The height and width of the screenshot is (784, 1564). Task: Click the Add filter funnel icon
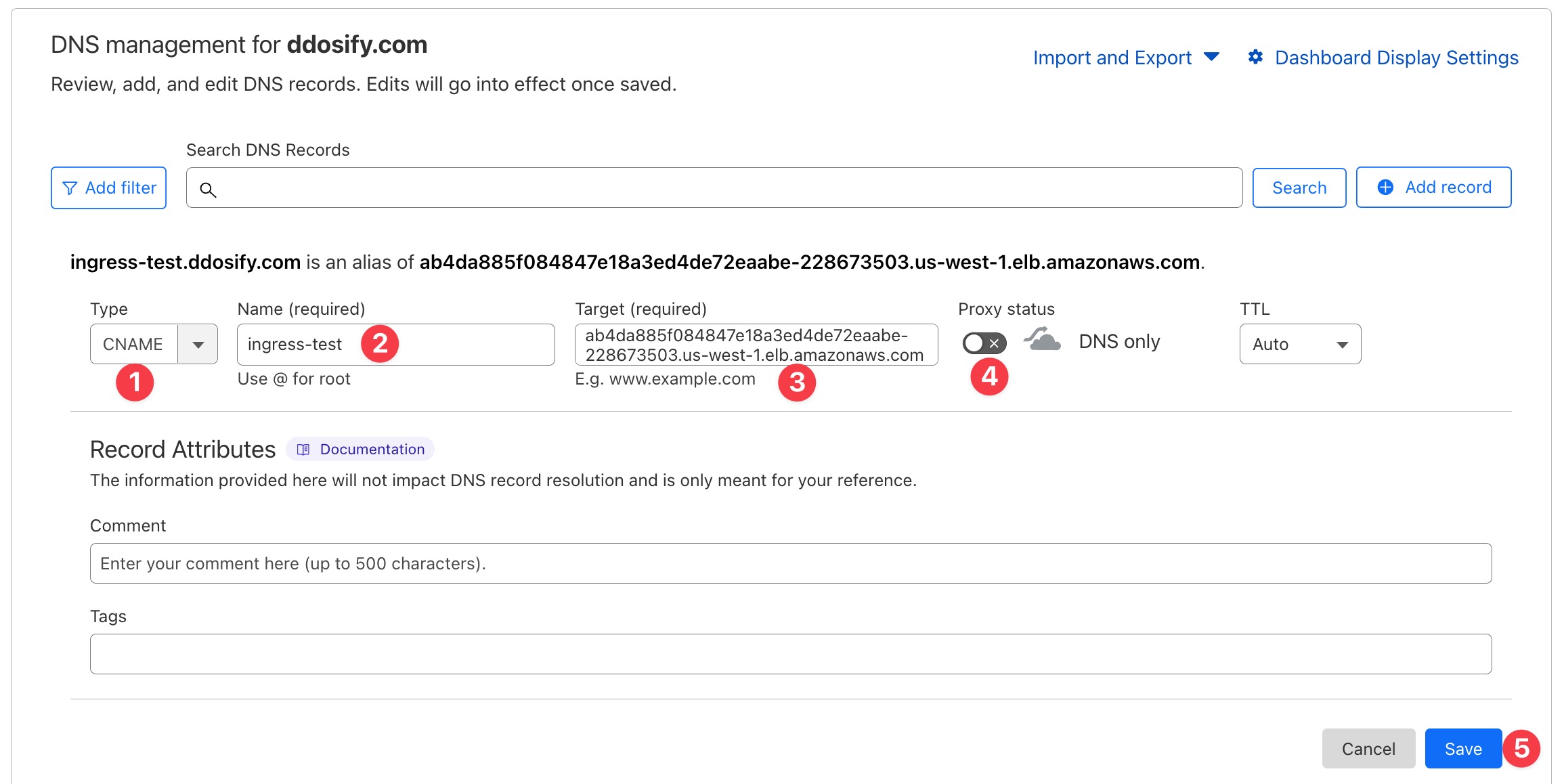click(x=71, y=188)
